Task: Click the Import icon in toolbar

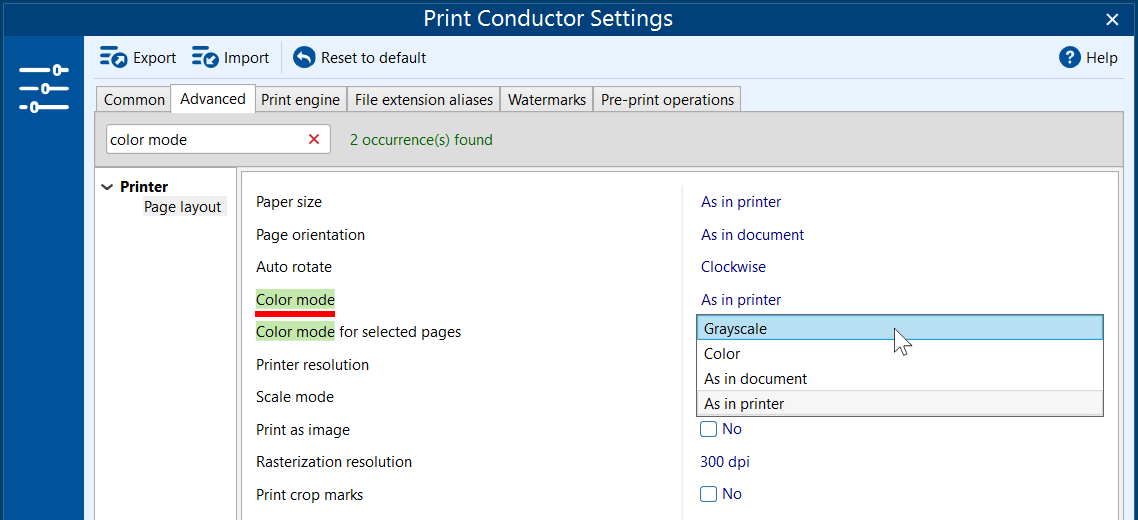Action: (x=206, y=58)
